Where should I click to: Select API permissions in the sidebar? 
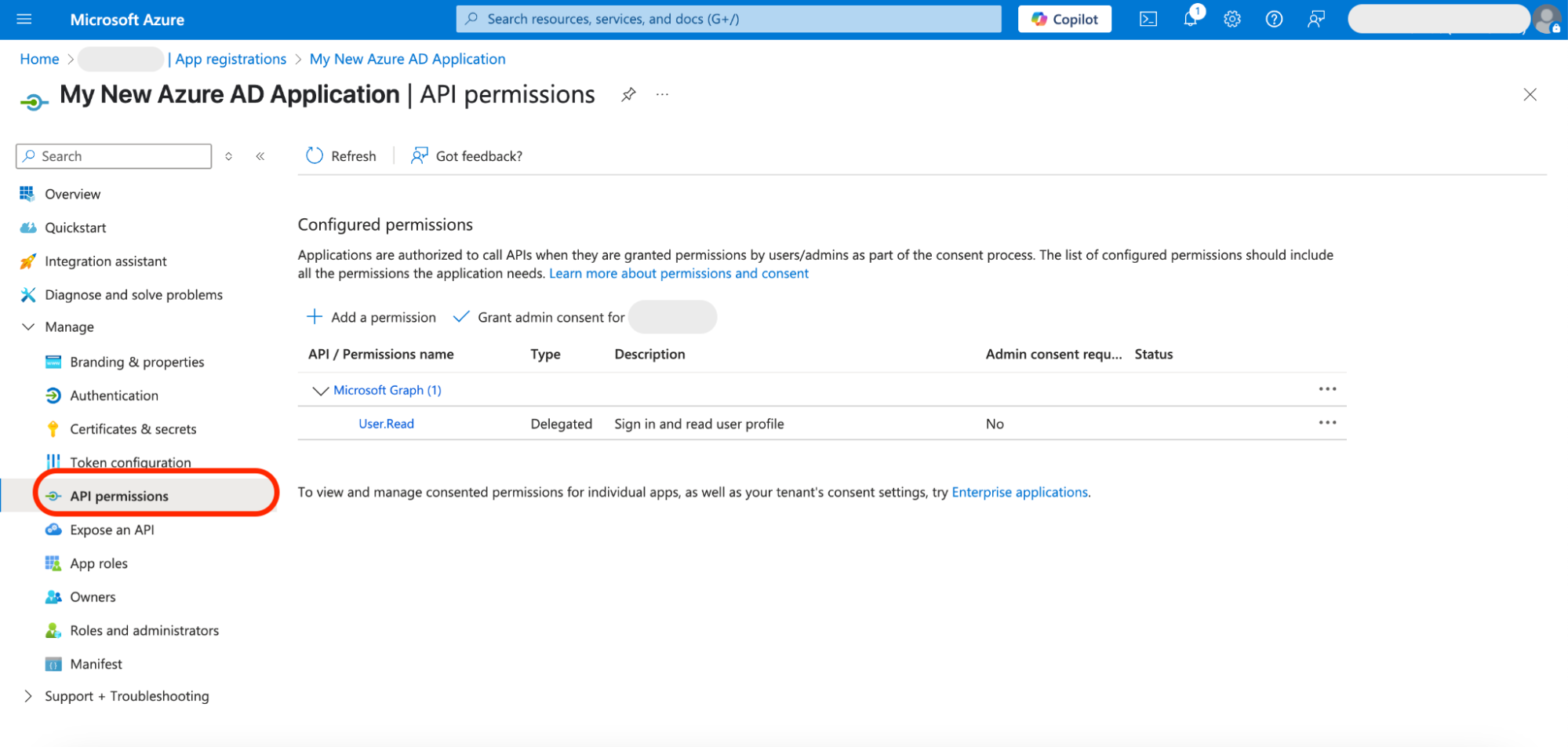[x=119, y=496]
